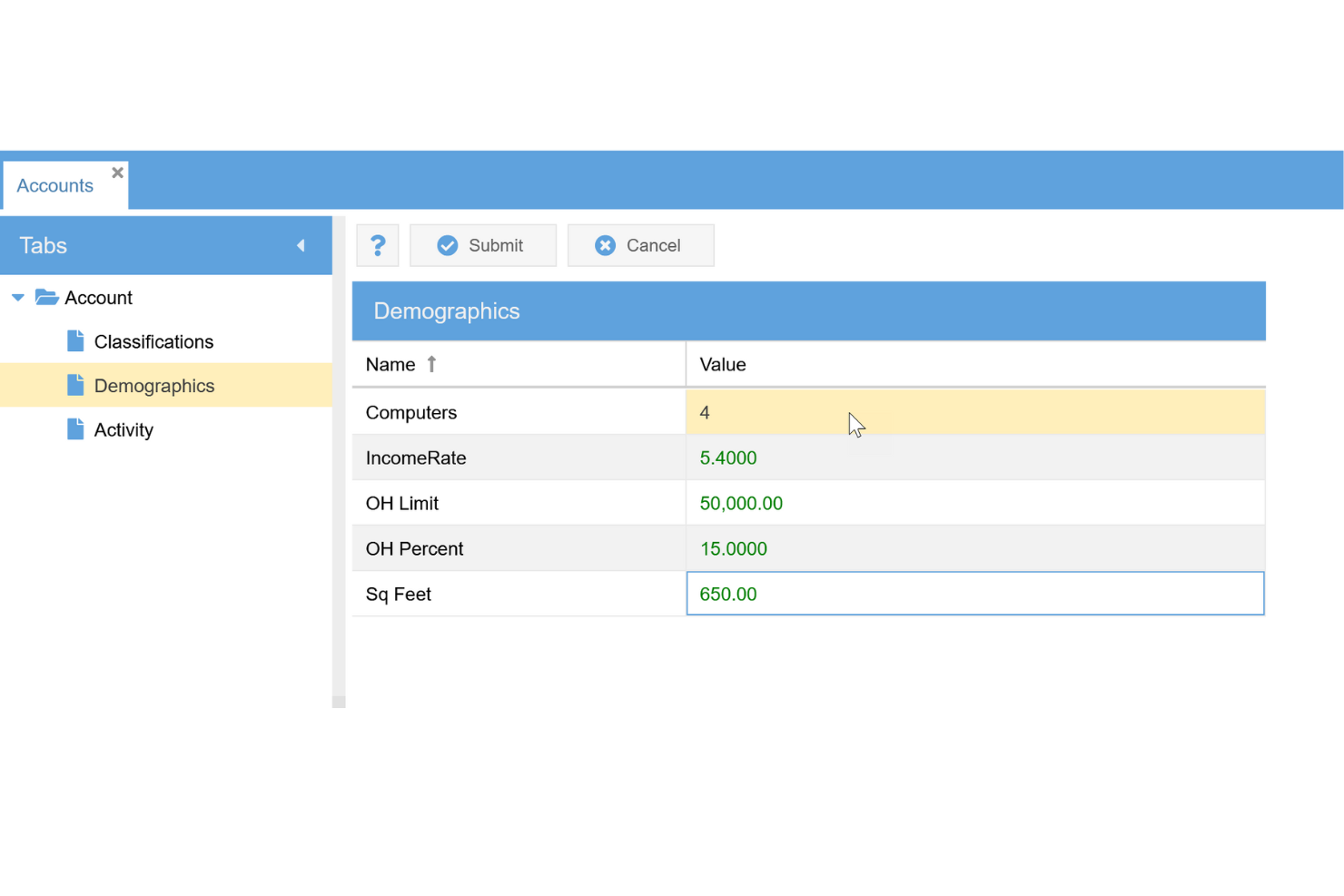The width and height of the screenshot is (1344, 896).
Task: Collapse the Account tree node
Action: click(16, 297)
